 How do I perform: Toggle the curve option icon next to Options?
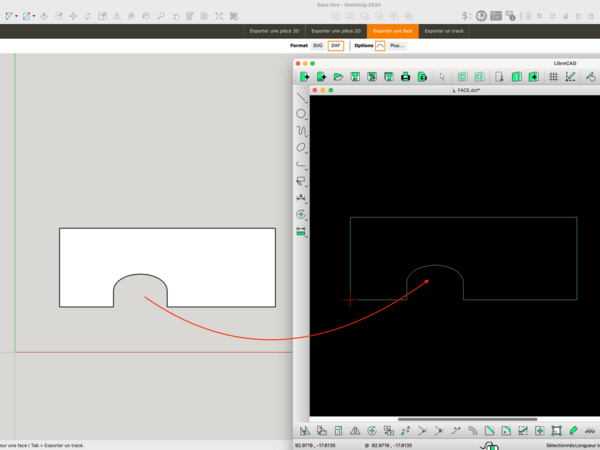click(380, 46)
